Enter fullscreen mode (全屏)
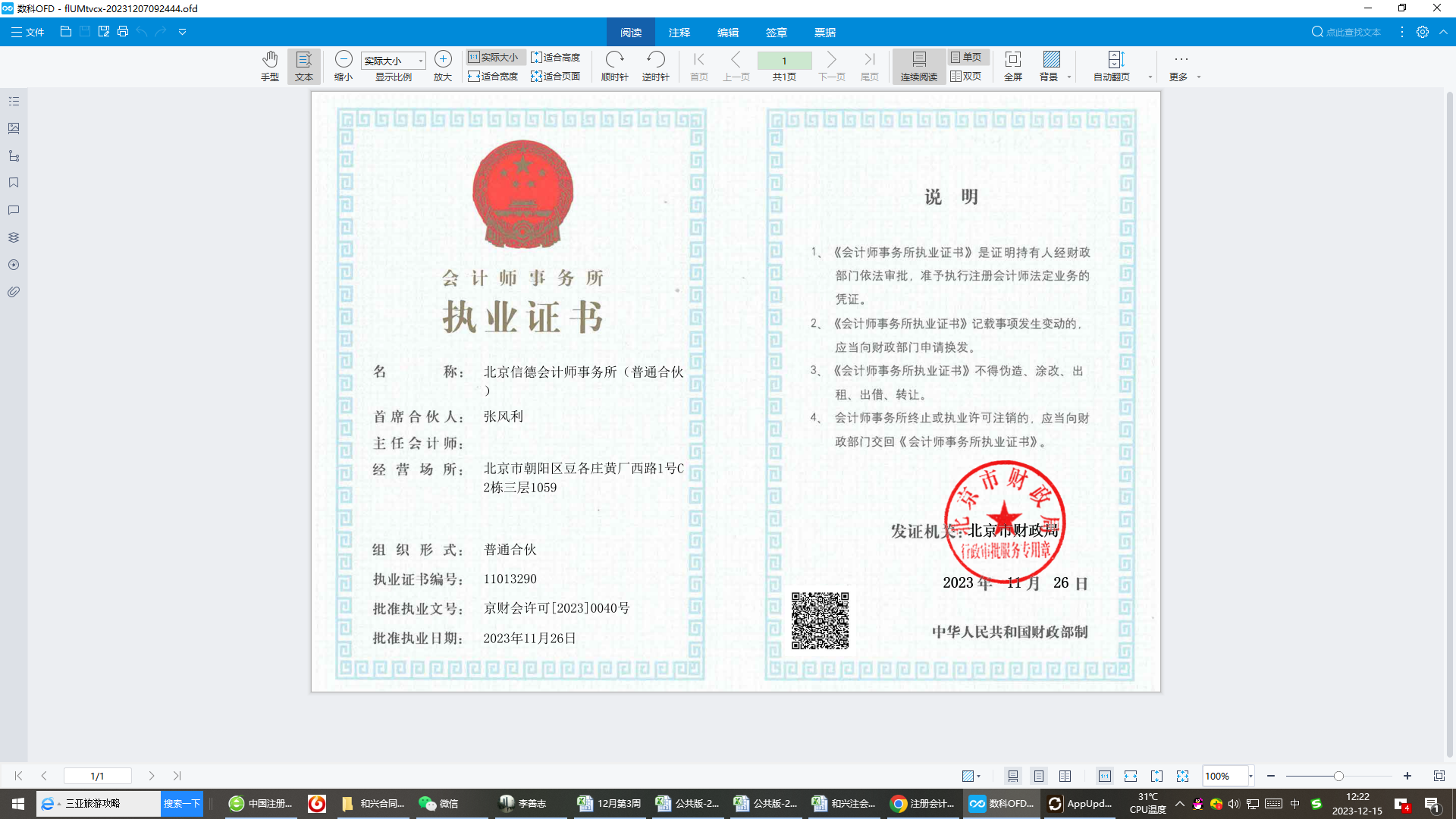Viewport: 1456px width, 819px height. [x=1012, y=65]
